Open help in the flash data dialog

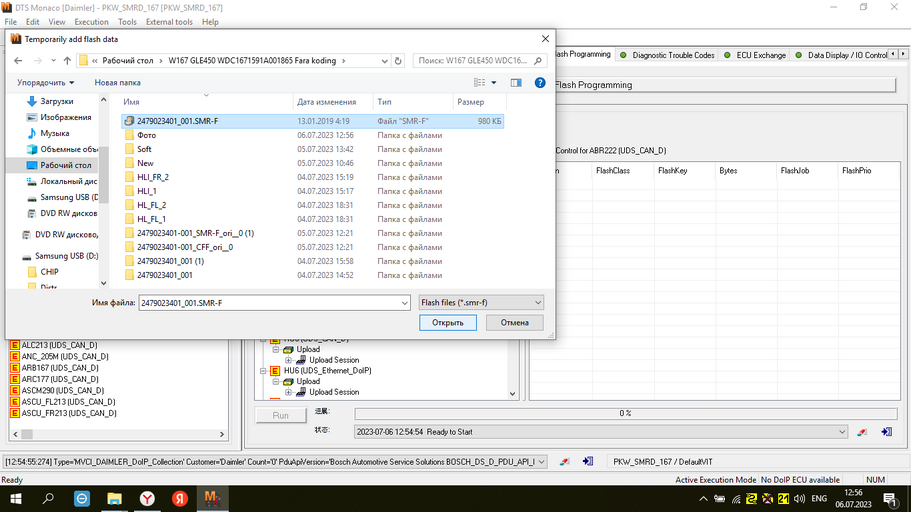tap(540, 83)
